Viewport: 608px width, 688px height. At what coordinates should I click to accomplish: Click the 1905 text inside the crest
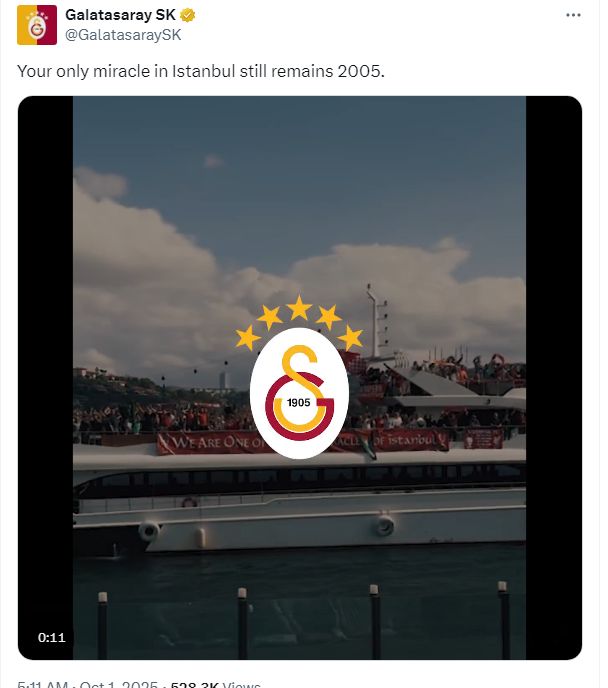(299, 402)
